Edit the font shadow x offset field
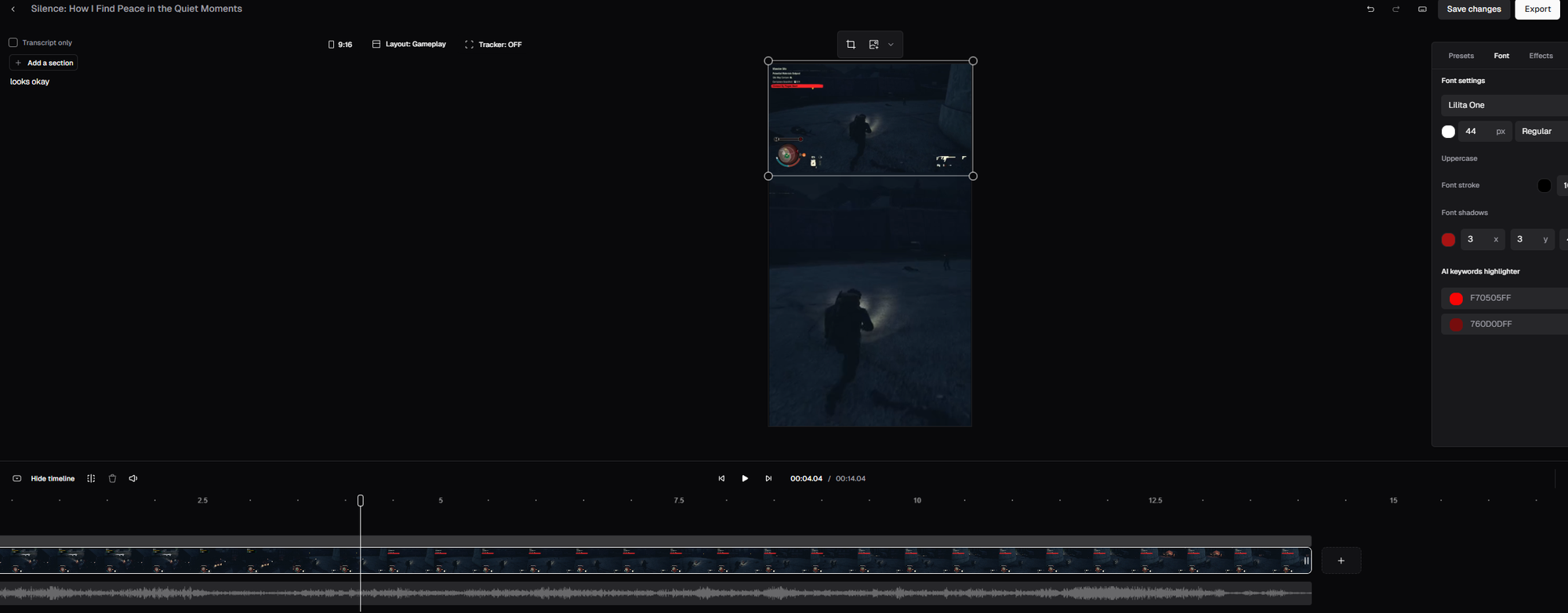This screenshot has width=1568, height=613. click(1483, 240)
